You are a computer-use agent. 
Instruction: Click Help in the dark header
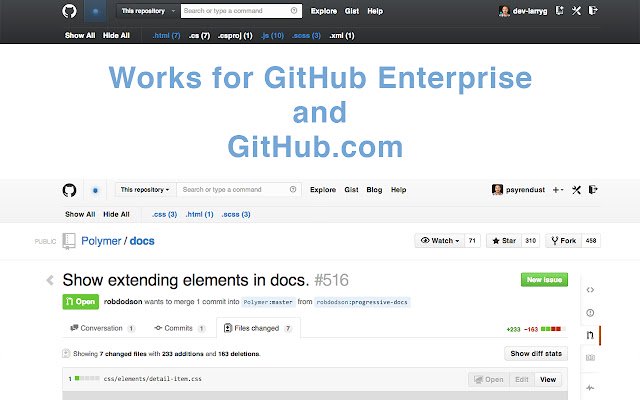(x=375, y=11)
